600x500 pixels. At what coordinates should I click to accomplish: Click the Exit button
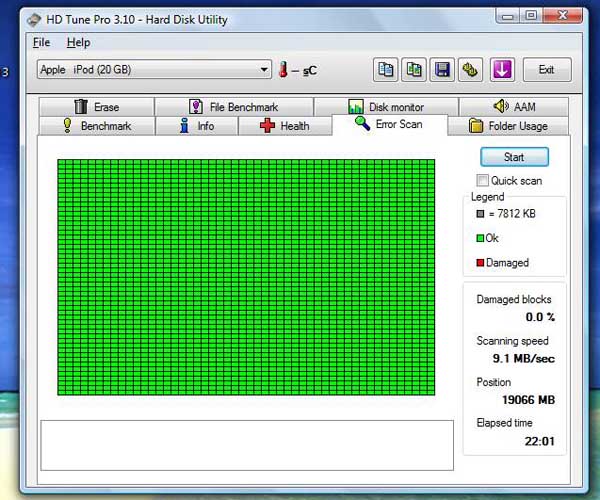click(x=546, y=70)
